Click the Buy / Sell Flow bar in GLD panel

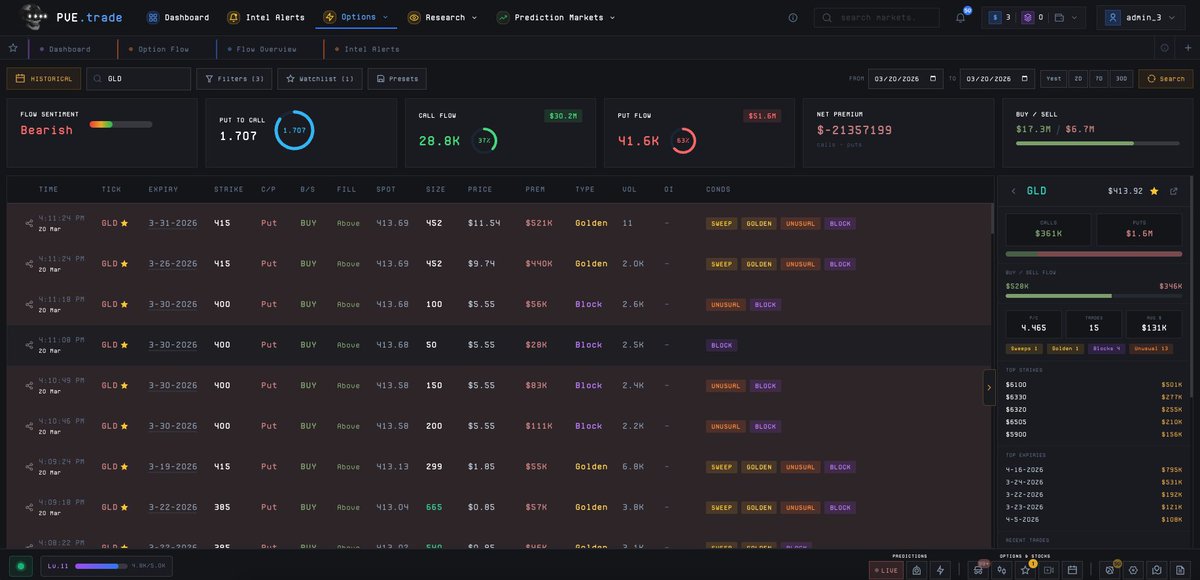pos(1094,296)
